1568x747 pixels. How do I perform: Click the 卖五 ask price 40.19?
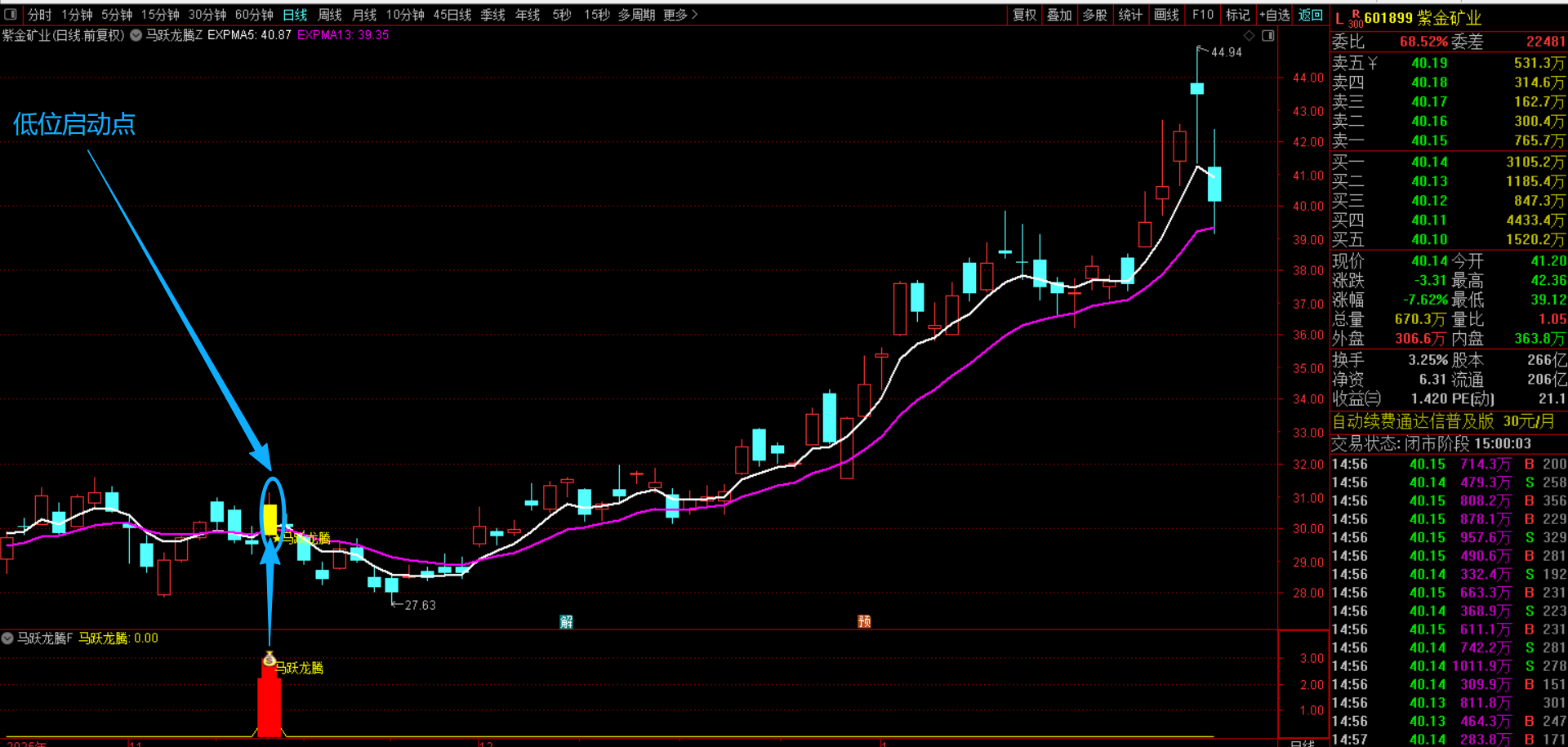point(1429,63)
